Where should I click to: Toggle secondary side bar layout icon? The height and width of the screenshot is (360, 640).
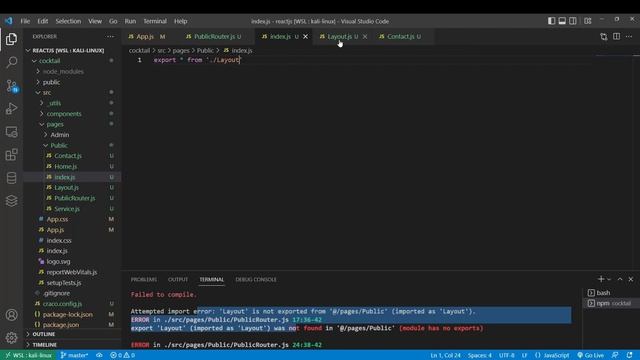pos(573,21)
